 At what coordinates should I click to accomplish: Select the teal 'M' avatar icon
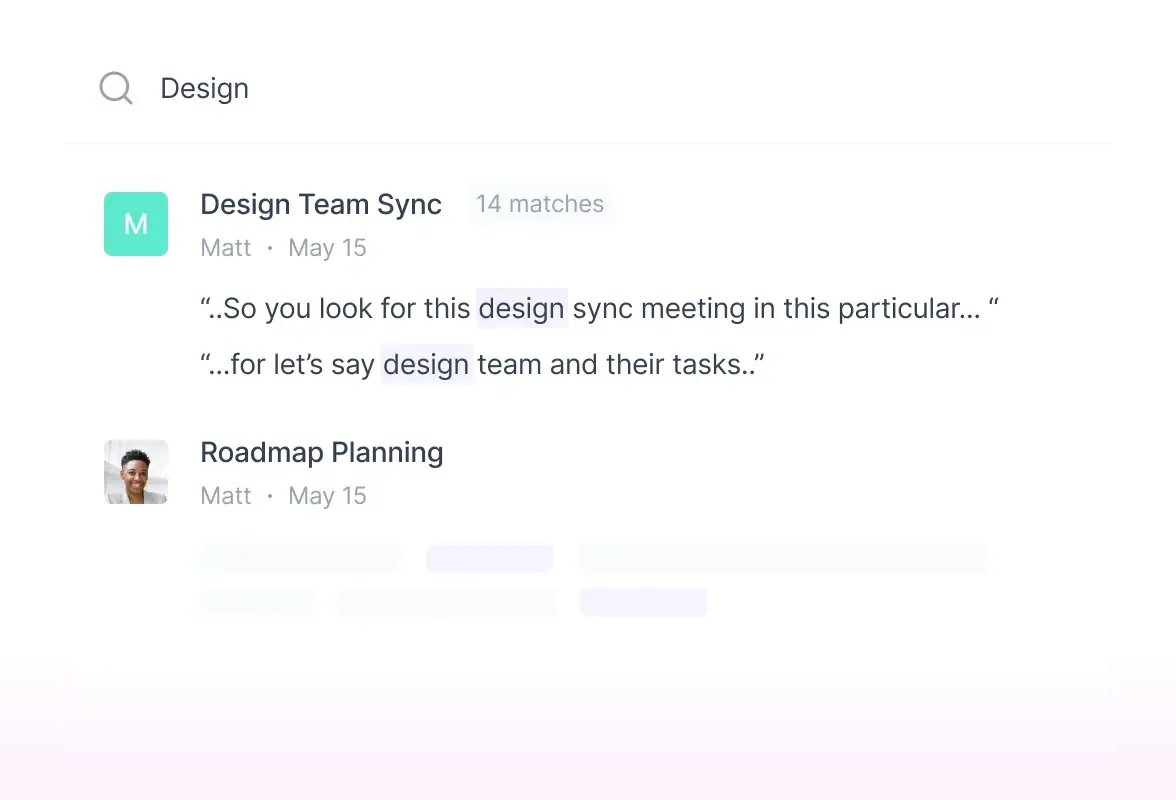click(x=136, y=224)
